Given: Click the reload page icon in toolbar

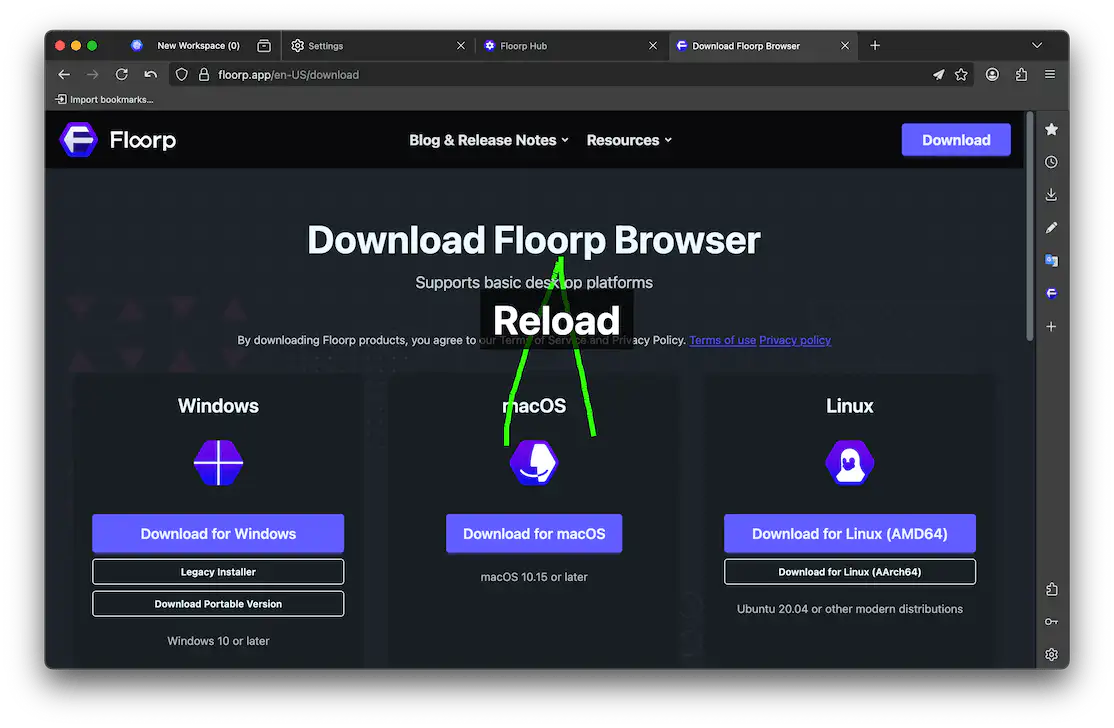Looking at the screenshot, I should point(122,74).
